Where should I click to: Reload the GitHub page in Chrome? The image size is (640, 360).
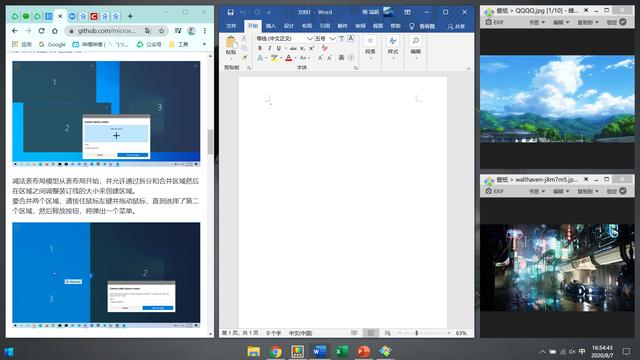[41, 31]
